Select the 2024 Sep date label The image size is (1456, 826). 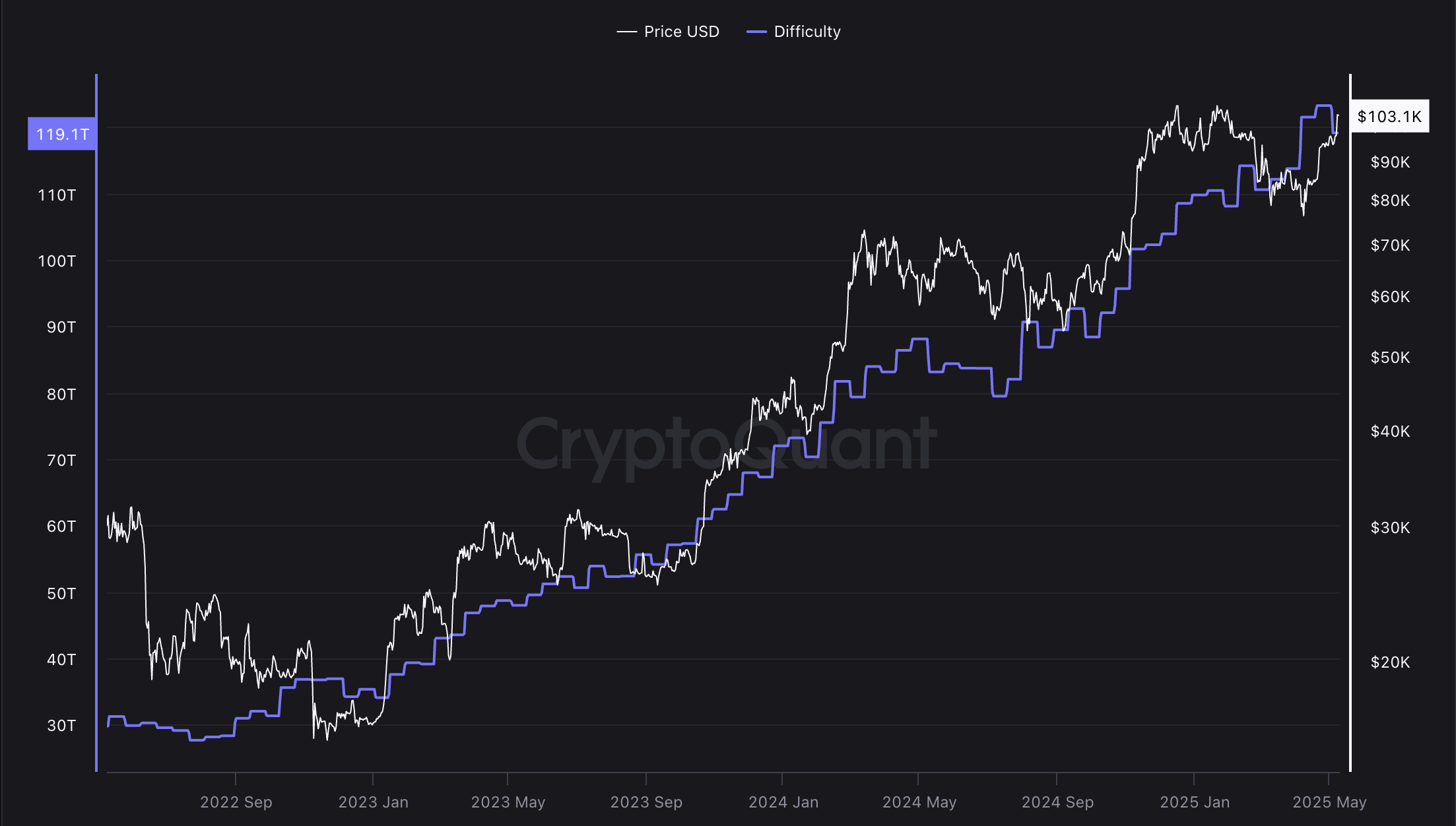[x=1057, y=802]
